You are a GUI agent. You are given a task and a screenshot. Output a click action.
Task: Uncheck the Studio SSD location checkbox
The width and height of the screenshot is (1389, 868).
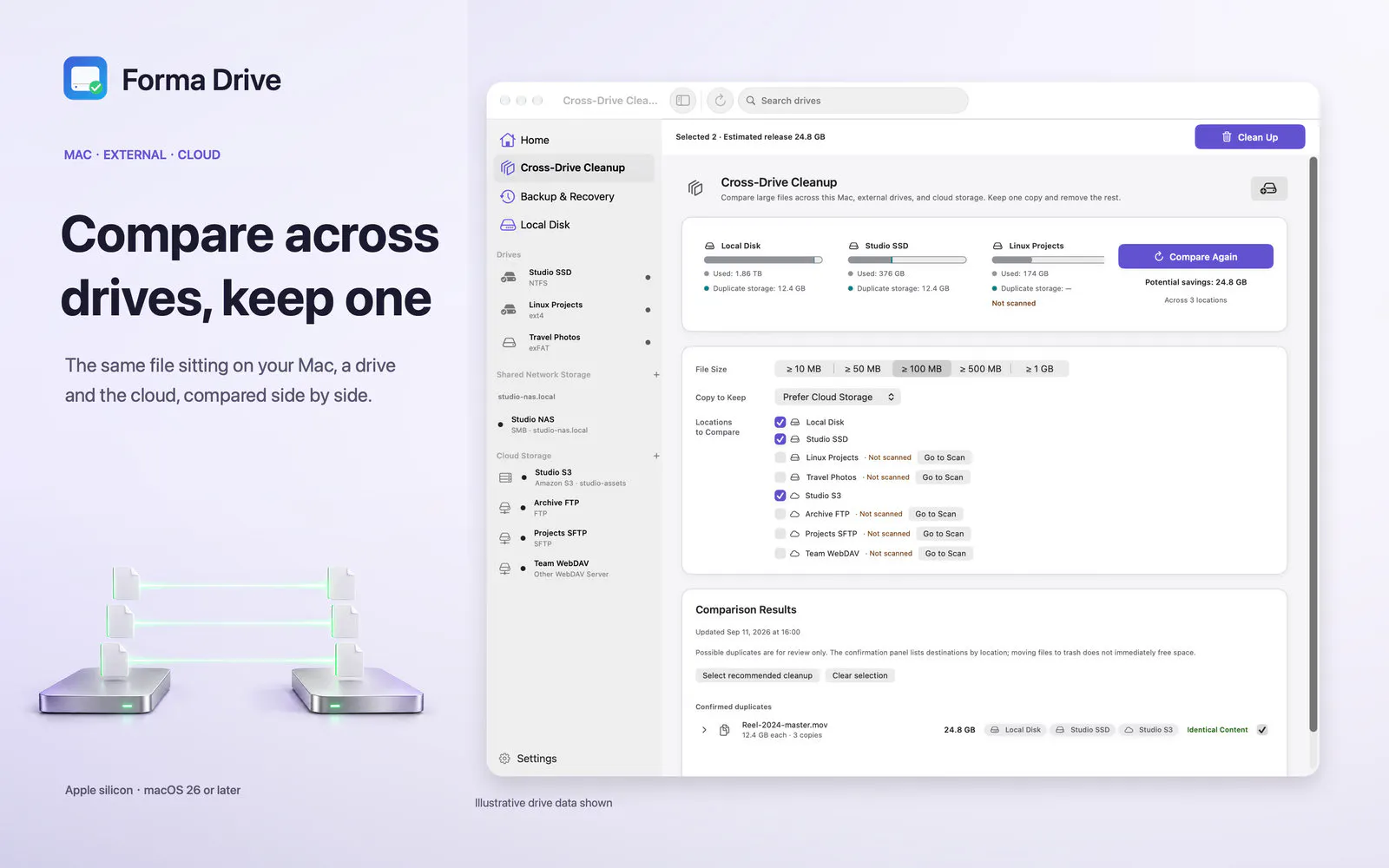point(780,439)
